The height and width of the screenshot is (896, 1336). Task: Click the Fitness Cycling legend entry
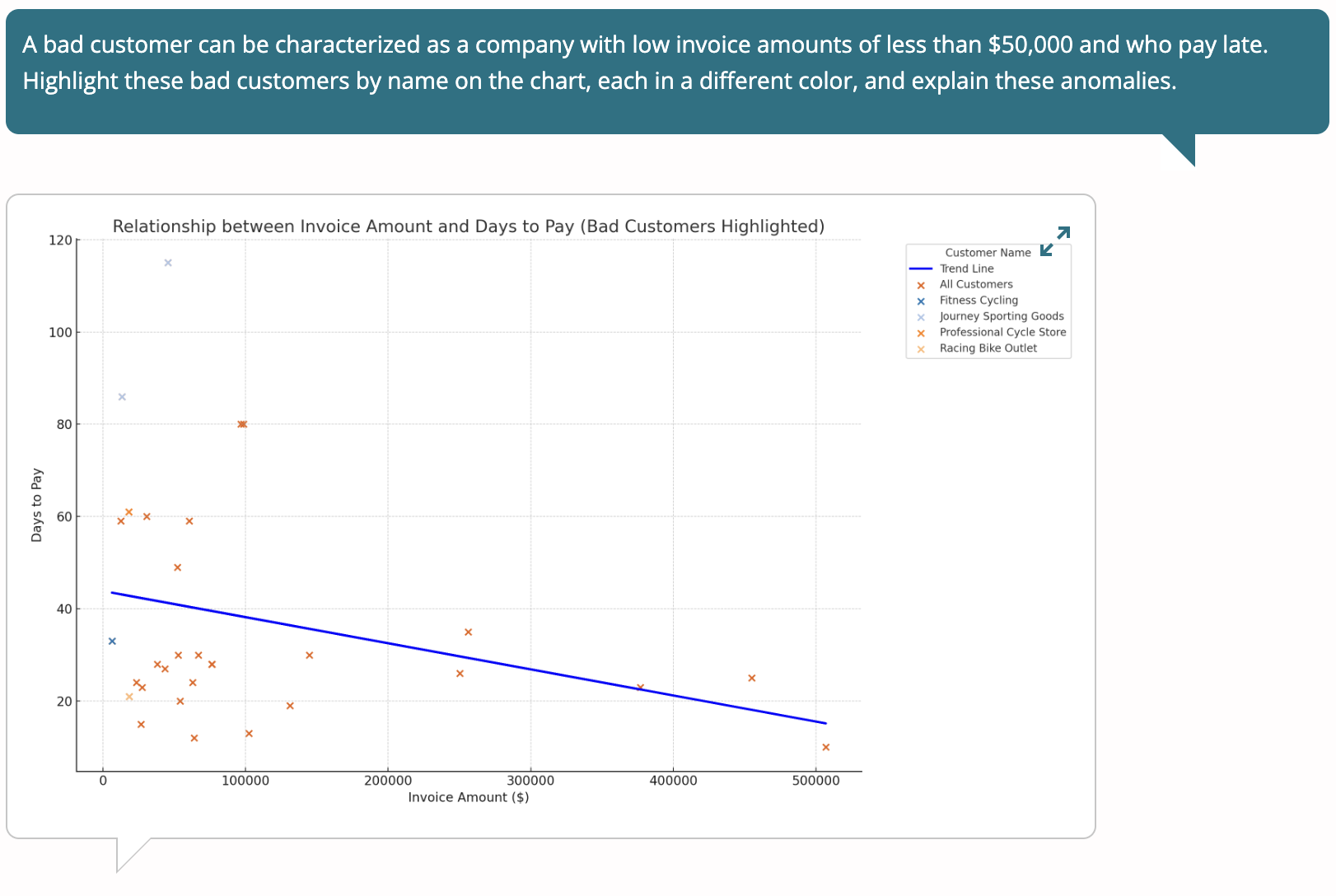tap(967, 301)
